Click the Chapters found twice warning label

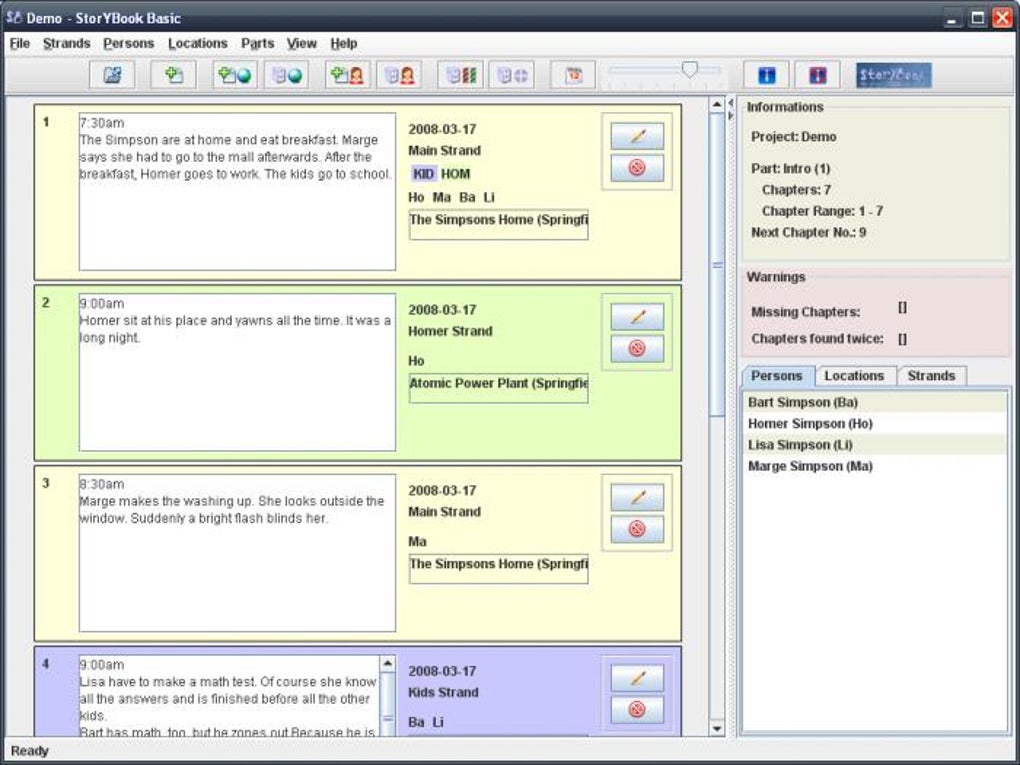coord(817,338)
